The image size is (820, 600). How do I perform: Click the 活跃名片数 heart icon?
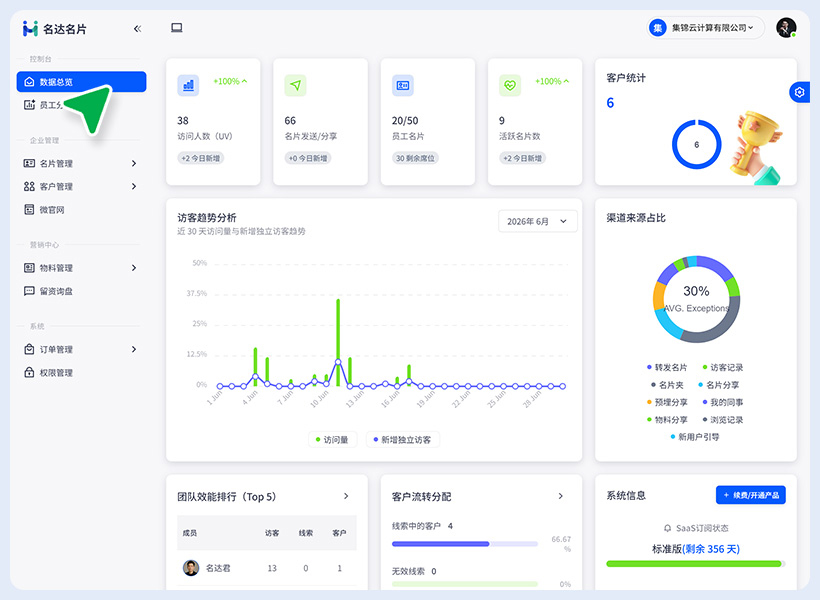[x=510, y=85]
